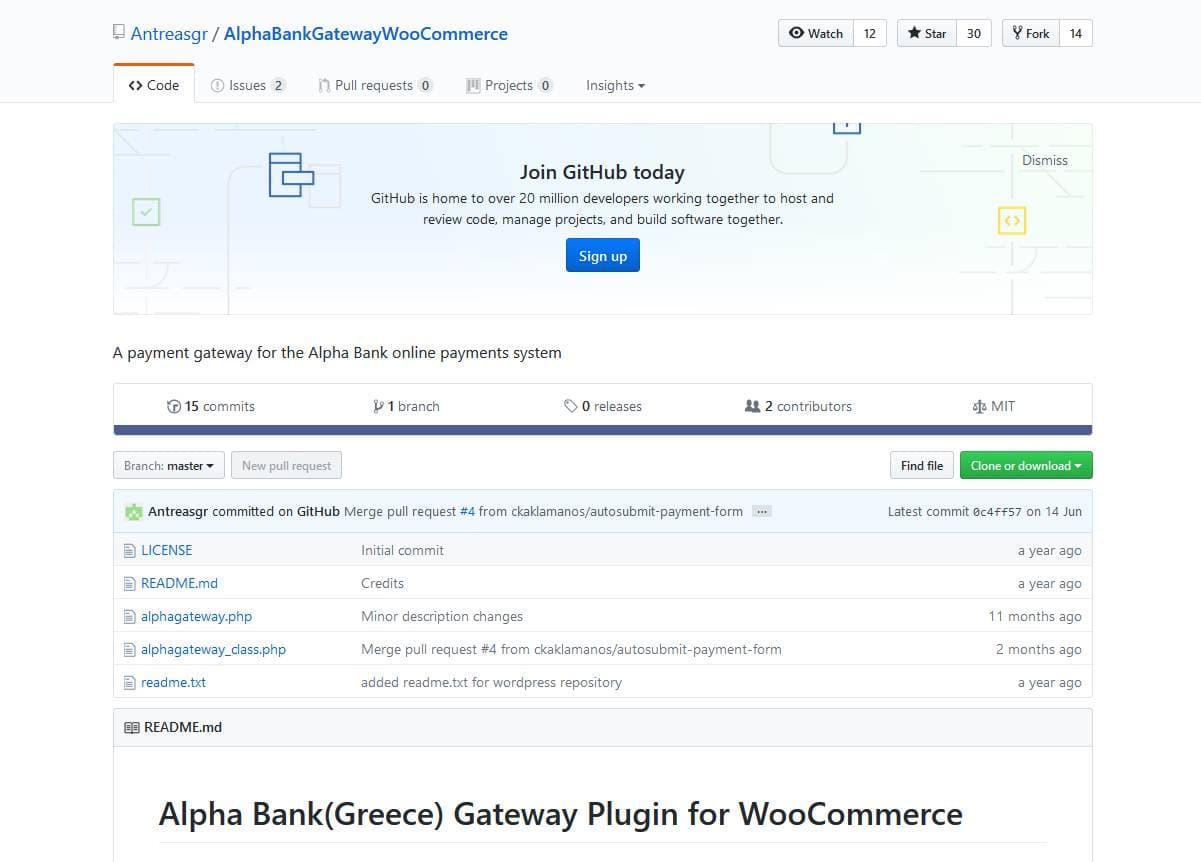Open the forks count 14
1201x862 pixels.
[x=1075, y=33]
